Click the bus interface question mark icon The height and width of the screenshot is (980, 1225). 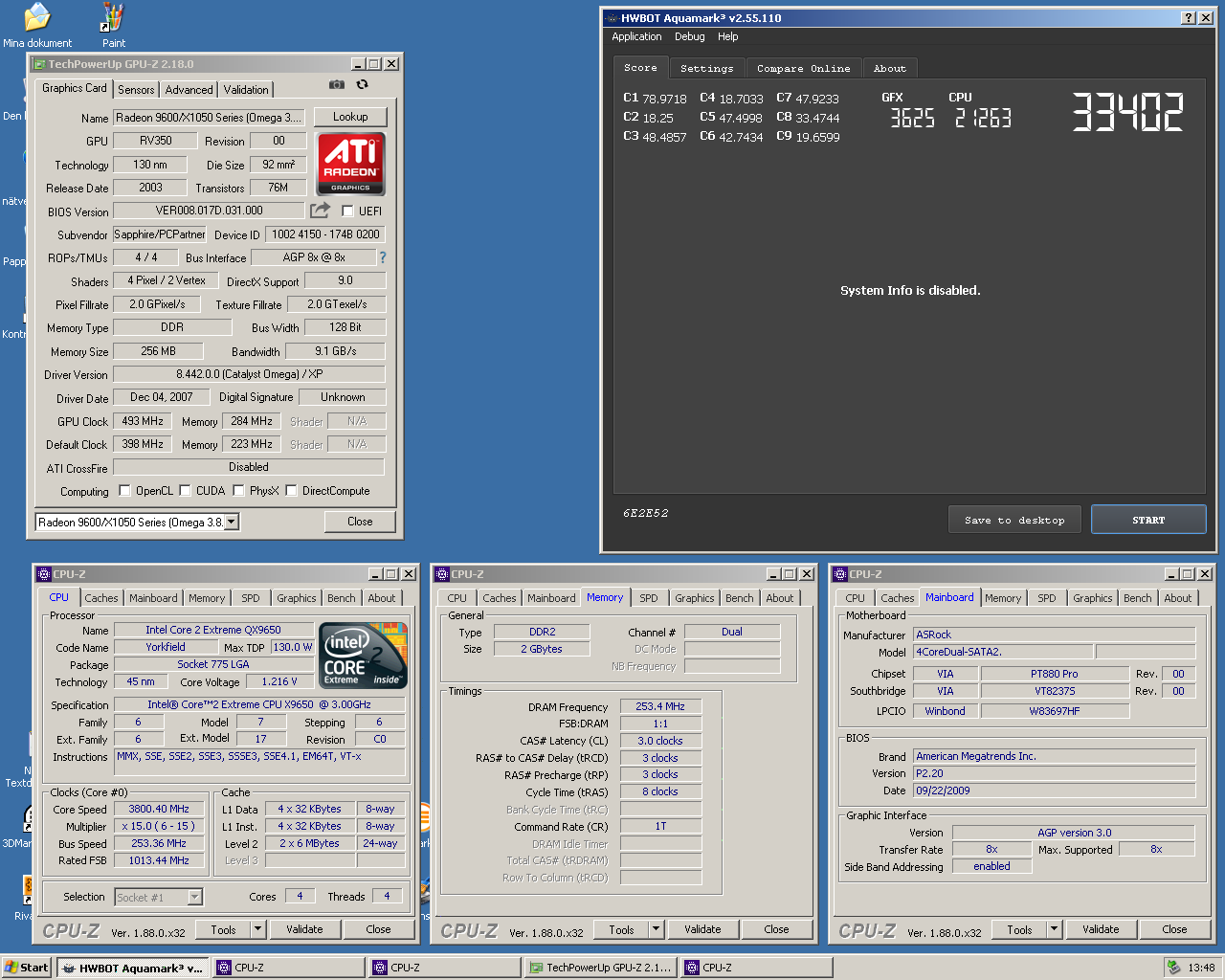(x=383, y=257)
